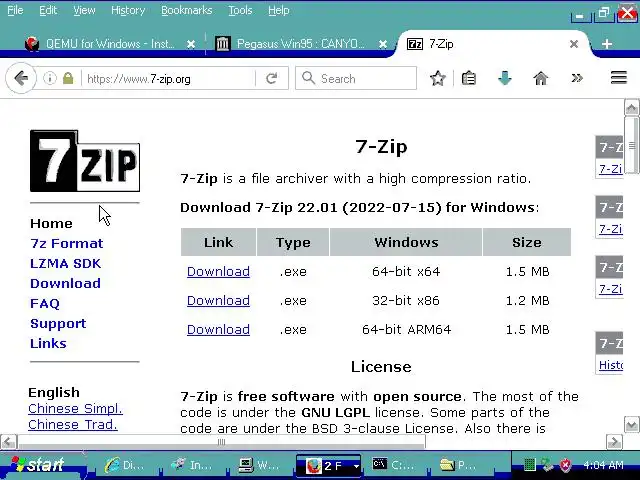This screenshot has height=480, width=640.
Task: Click the vertical scrollbar down arrow
Action: 631,425
